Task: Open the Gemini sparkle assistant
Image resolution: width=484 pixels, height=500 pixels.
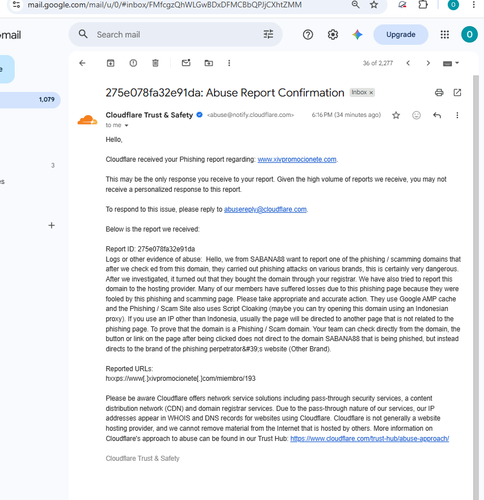Action: (x=357, y=34)
